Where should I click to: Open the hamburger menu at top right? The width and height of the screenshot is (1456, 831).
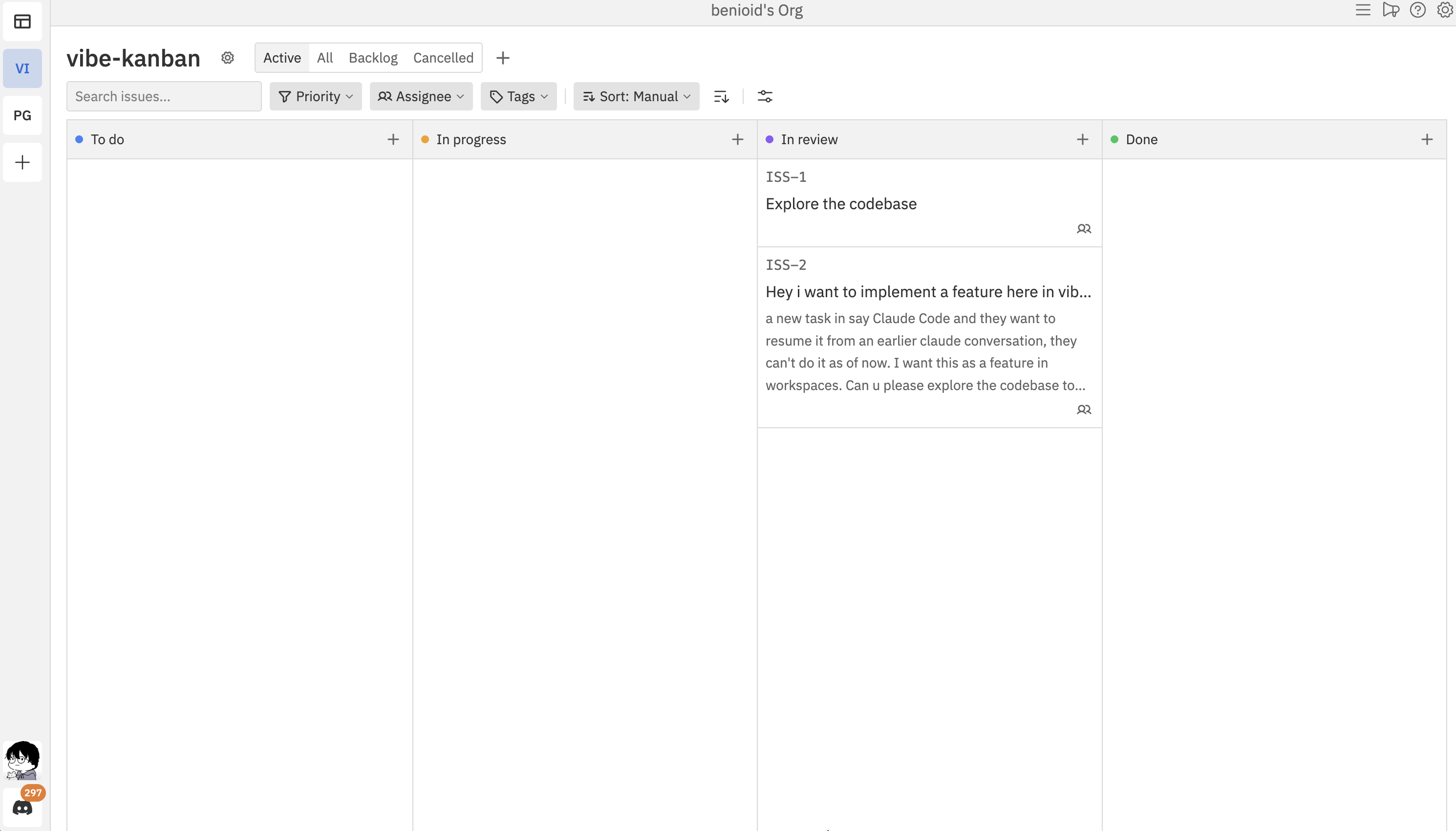coord(1363,10)
